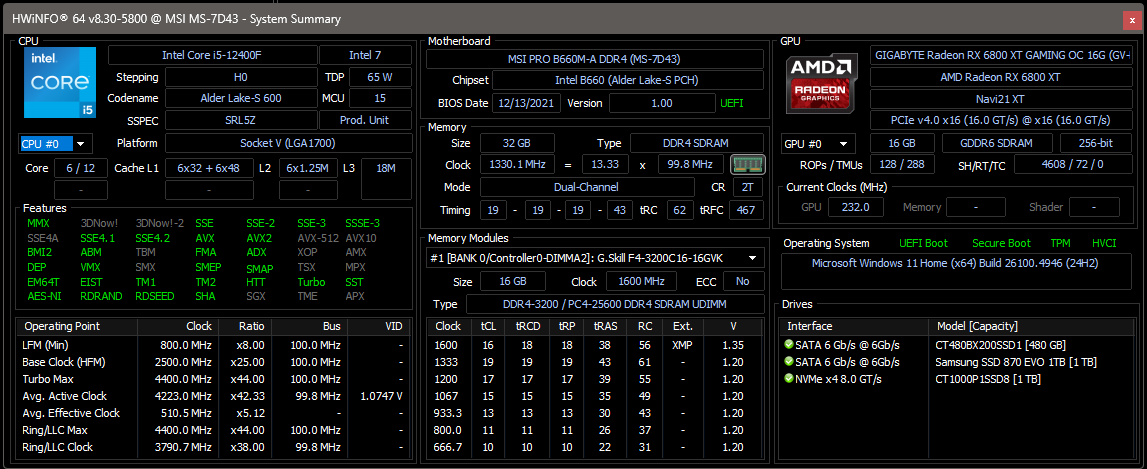Click the L3 cache 18M field
Screen dimensions: 1147x469
point(386,179)
